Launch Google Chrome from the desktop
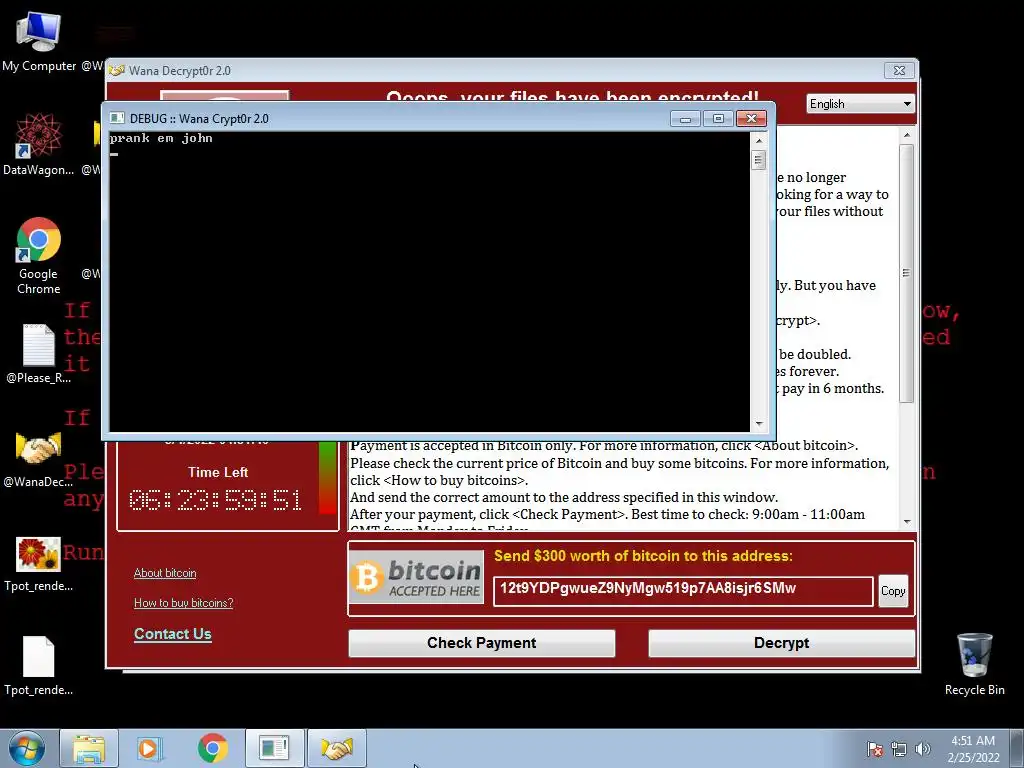 [38, 255]
